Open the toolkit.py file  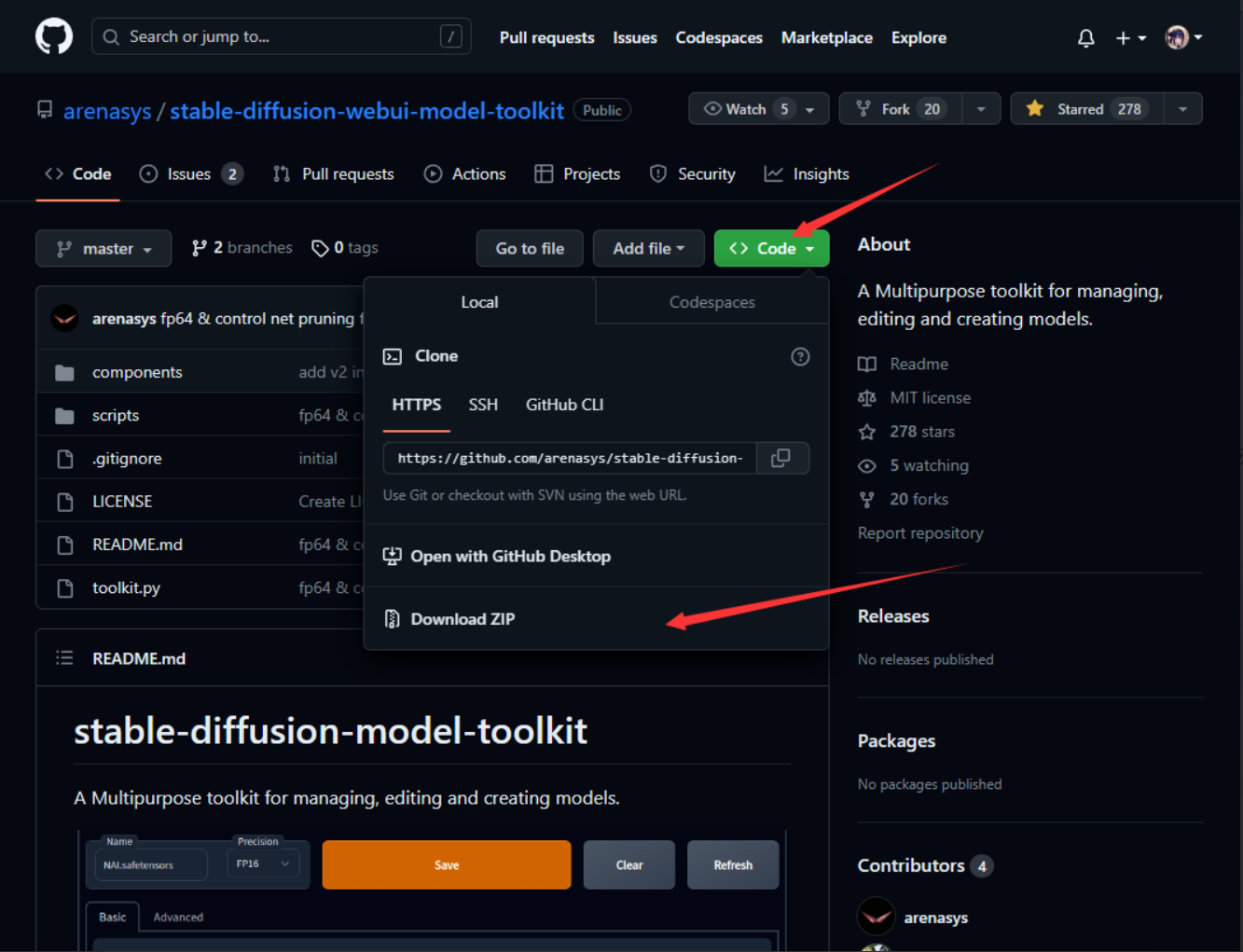coord(126,588)
